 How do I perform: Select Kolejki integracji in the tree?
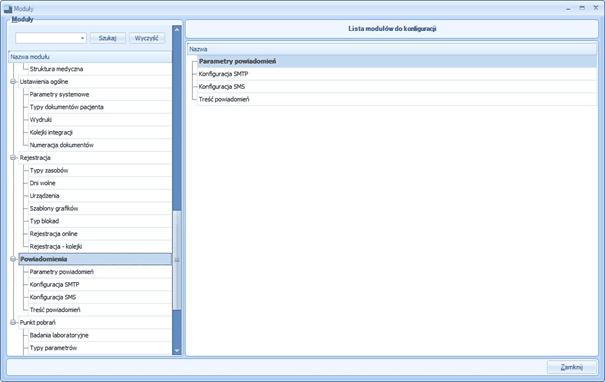[51, 132]
